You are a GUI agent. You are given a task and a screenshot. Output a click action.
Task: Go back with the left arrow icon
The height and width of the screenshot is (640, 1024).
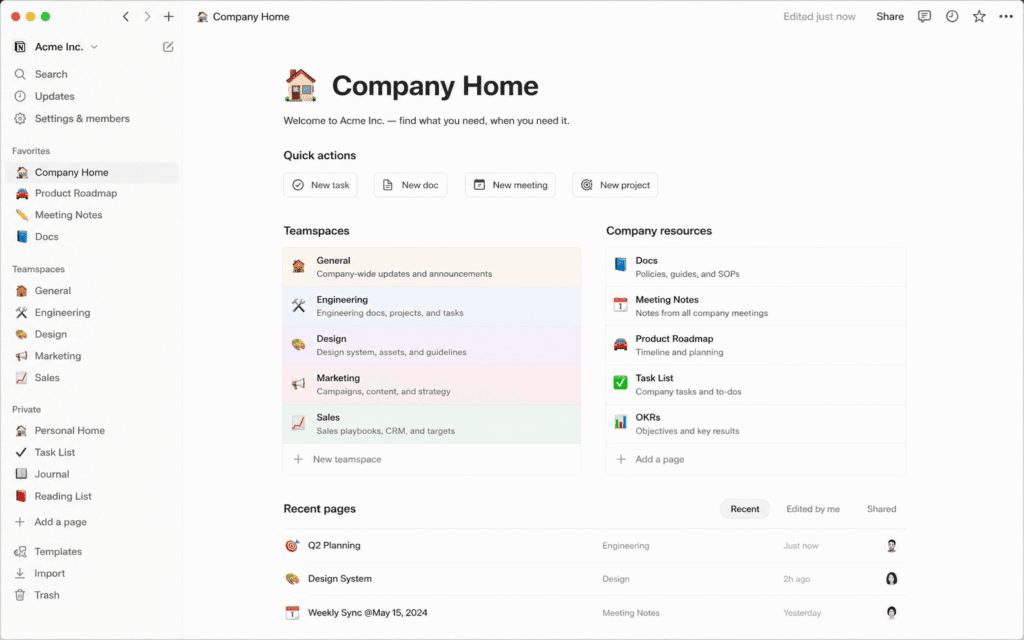[x=125, y=16]
